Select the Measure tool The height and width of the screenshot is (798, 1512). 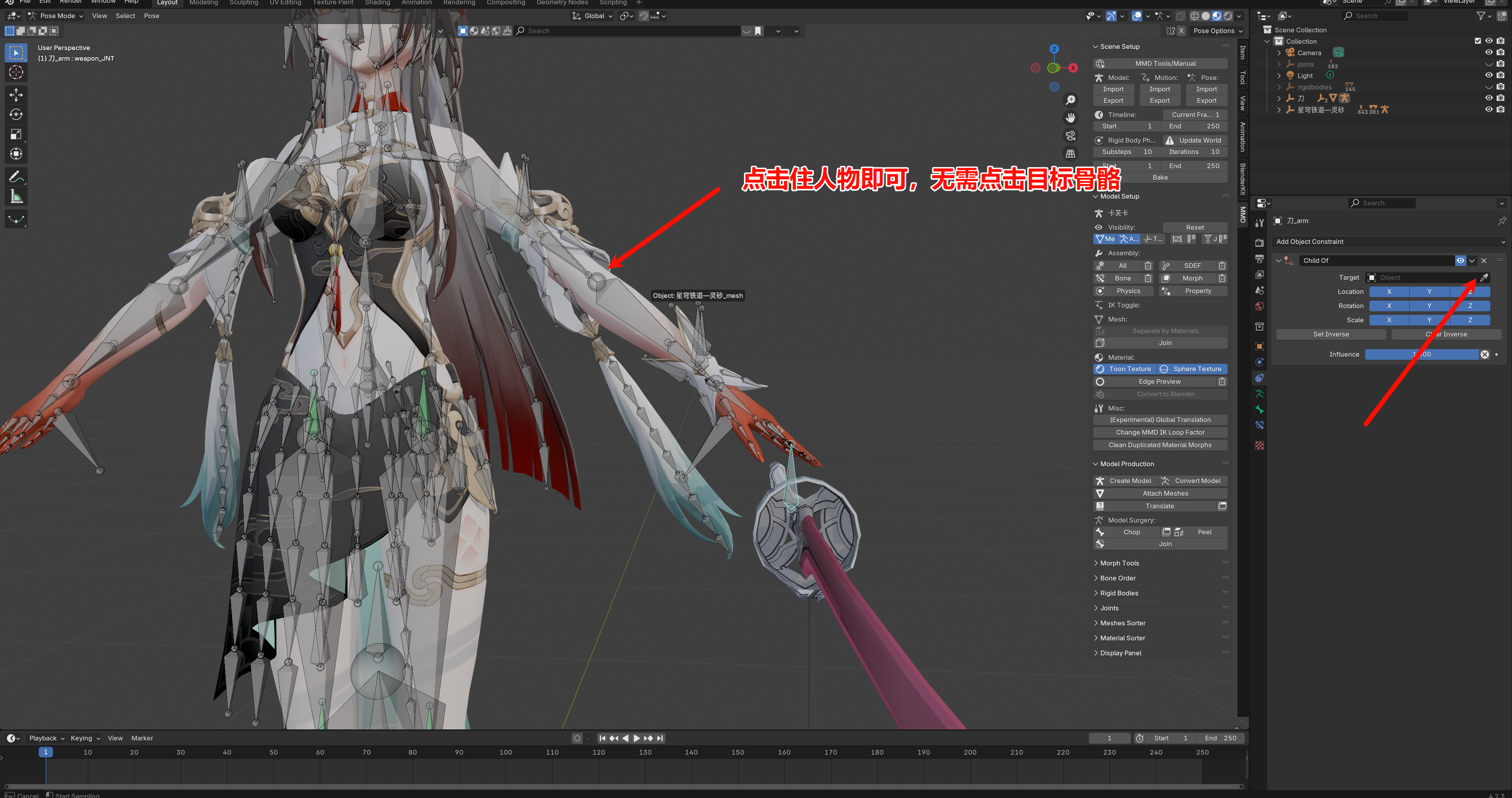pos(16,197)
